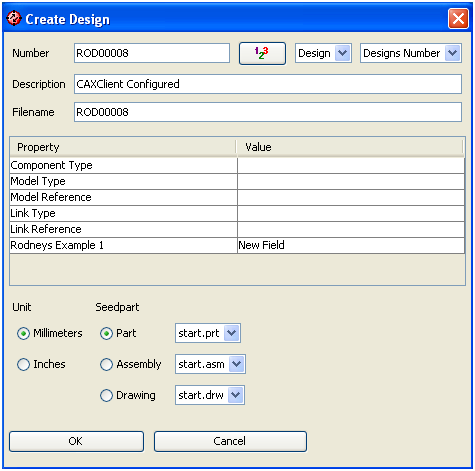475x471 pixels.
Task: Select the Link Reference property row
Action: [237, 229]
